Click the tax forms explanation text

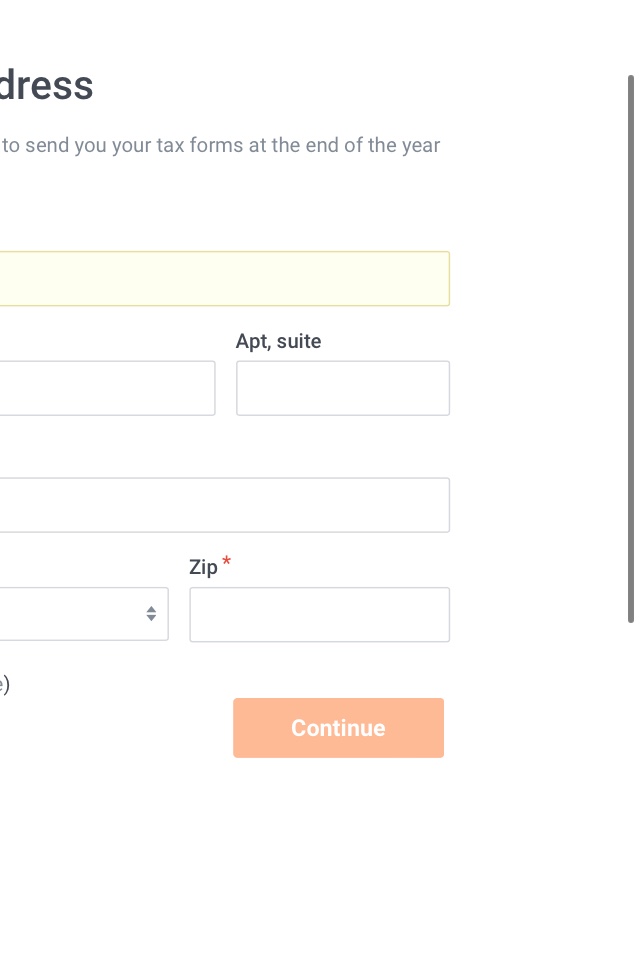220,145
